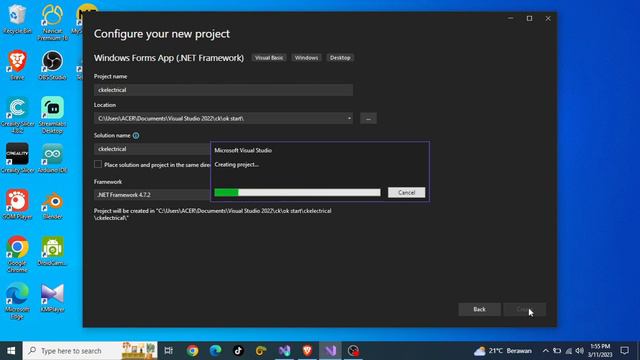The image size is (640, 360).
Task: Open GOM Player desktop icon
Action: tap(17, 204)
